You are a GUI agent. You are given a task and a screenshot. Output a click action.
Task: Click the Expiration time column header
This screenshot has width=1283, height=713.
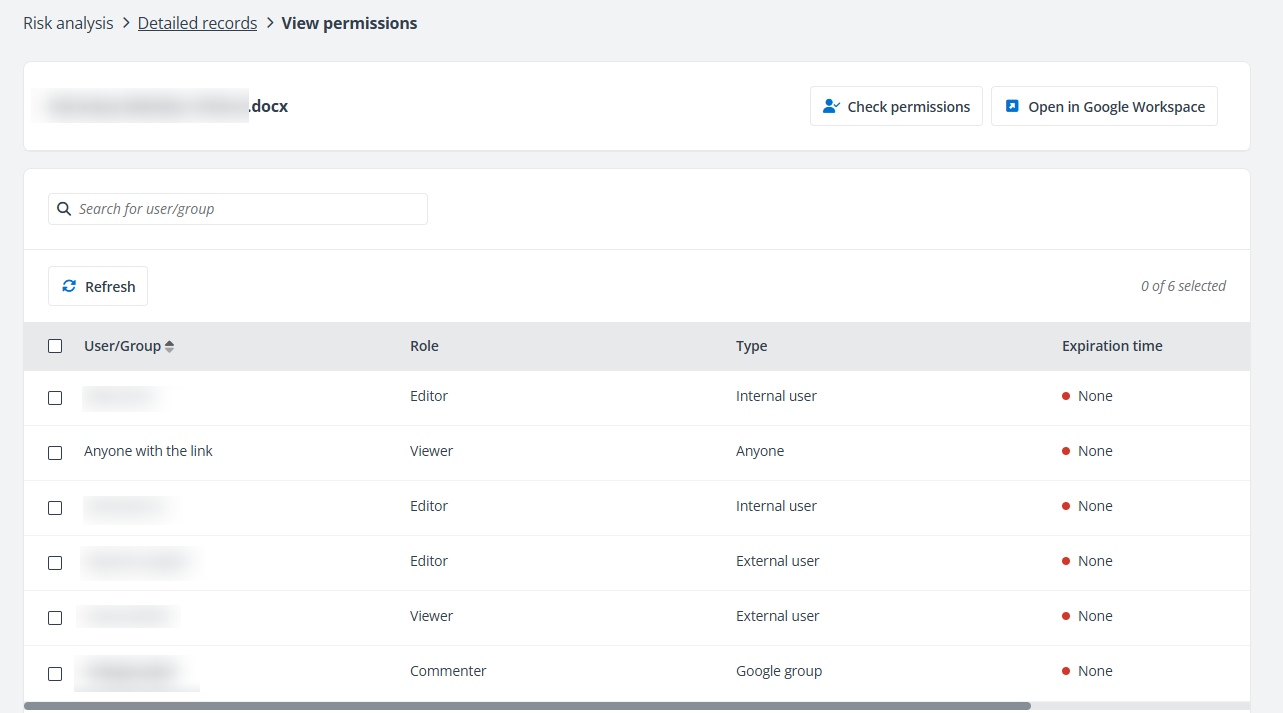[1111, 345]
